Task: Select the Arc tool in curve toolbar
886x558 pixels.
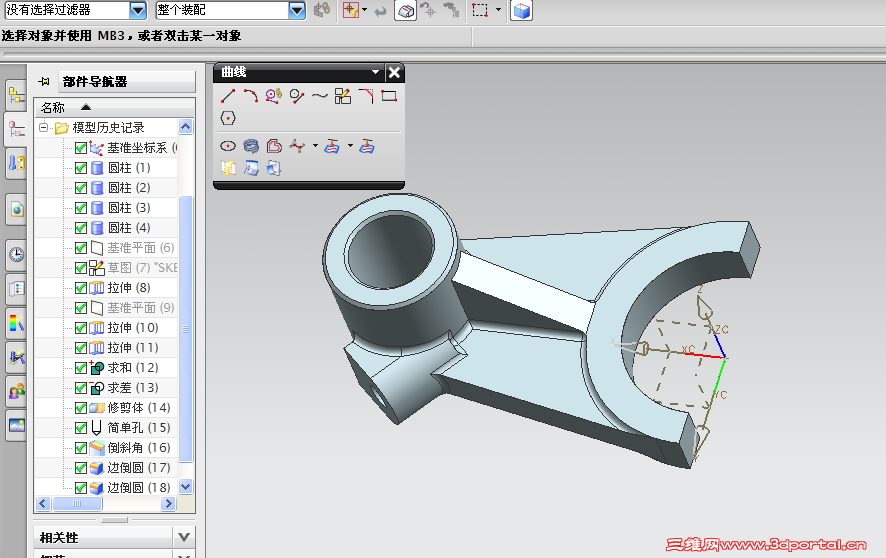Action: (251, 96)
